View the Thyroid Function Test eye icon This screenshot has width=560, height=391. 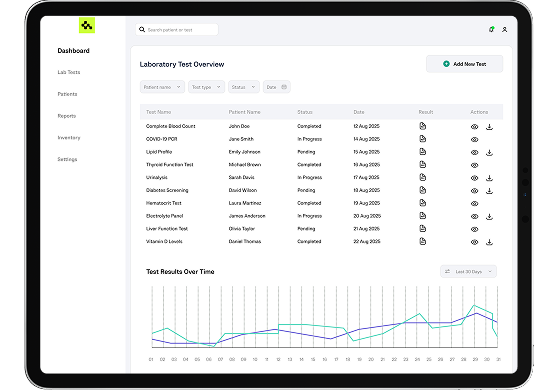point(474,165)
